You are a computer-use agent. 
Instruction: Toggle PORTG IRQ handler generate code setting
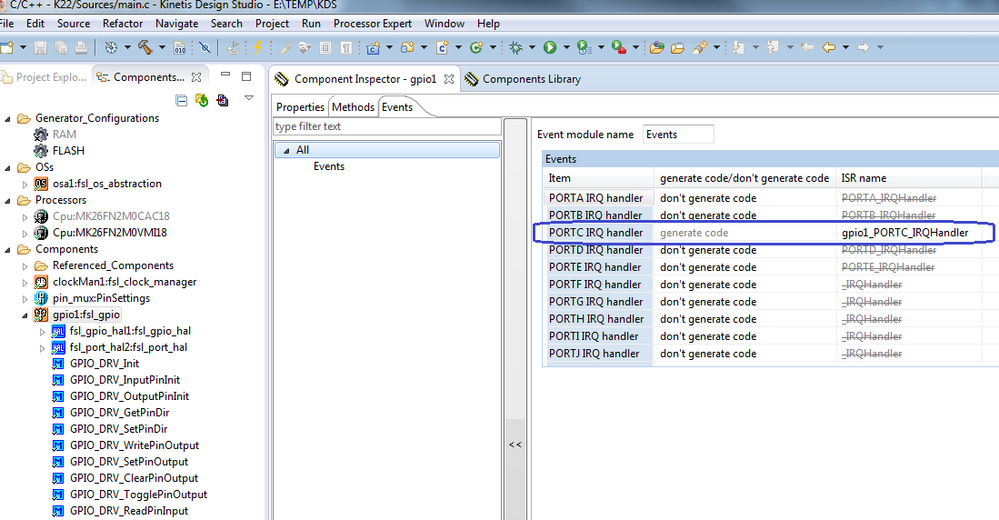[x=744, y=301]
